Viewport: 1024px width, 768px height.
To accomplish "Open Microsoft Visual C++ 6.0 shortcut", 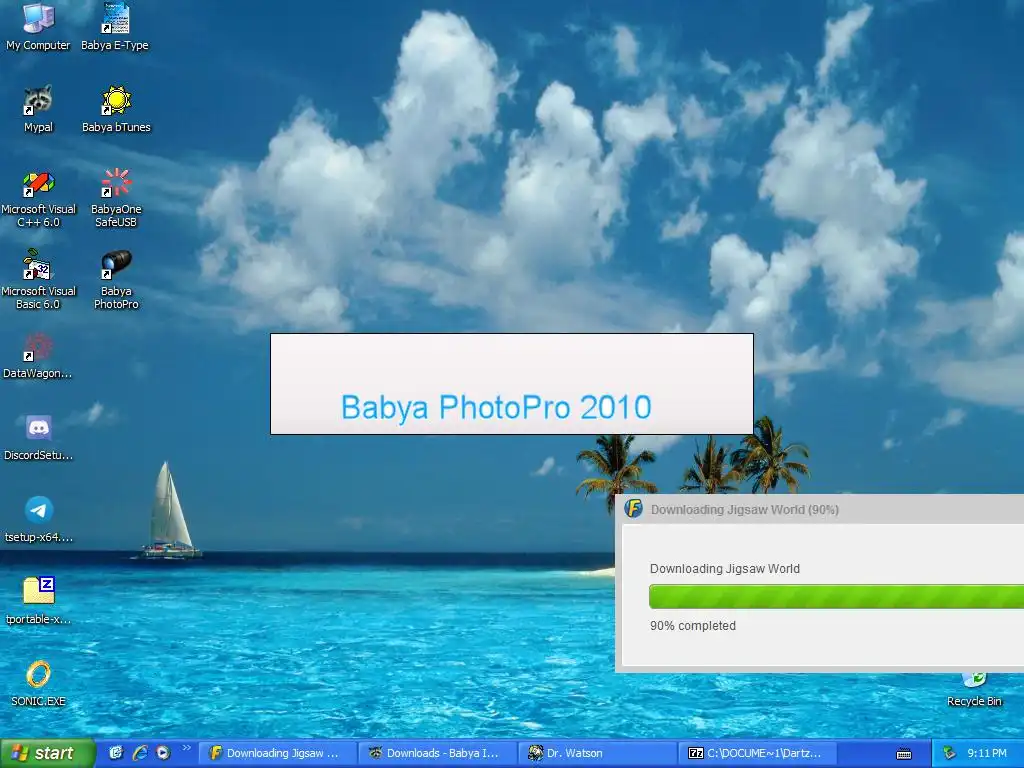I will point(38,199).
